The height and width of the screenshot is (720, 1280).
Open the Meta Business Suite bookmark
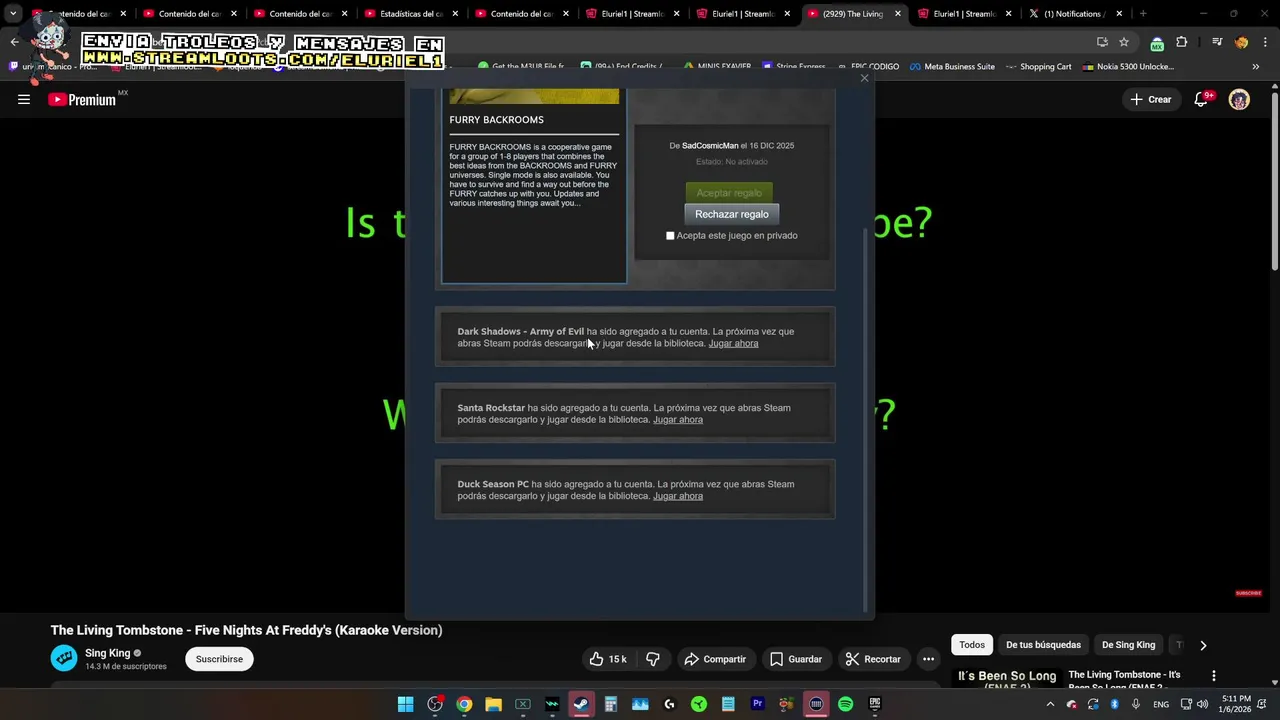[x=950, y=67]
